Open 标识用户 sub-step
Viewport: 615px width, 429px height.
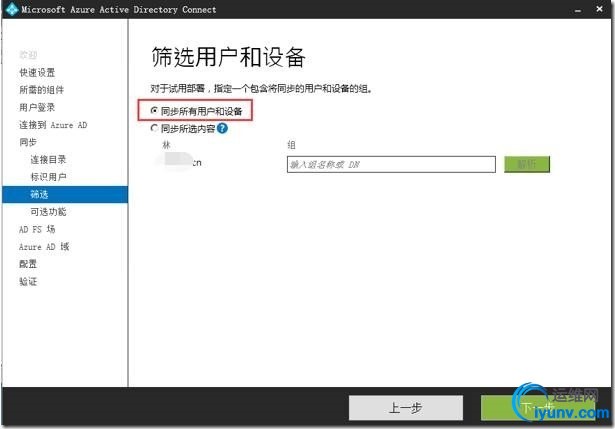pos(48,177)
